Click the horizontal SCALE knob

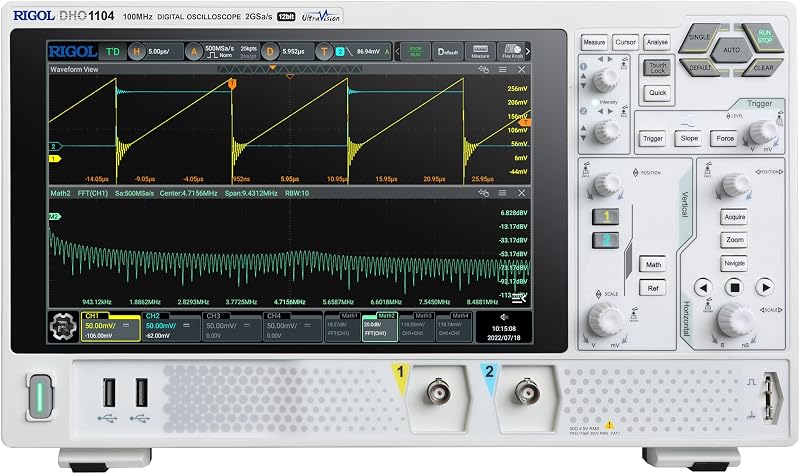point(735,320)
